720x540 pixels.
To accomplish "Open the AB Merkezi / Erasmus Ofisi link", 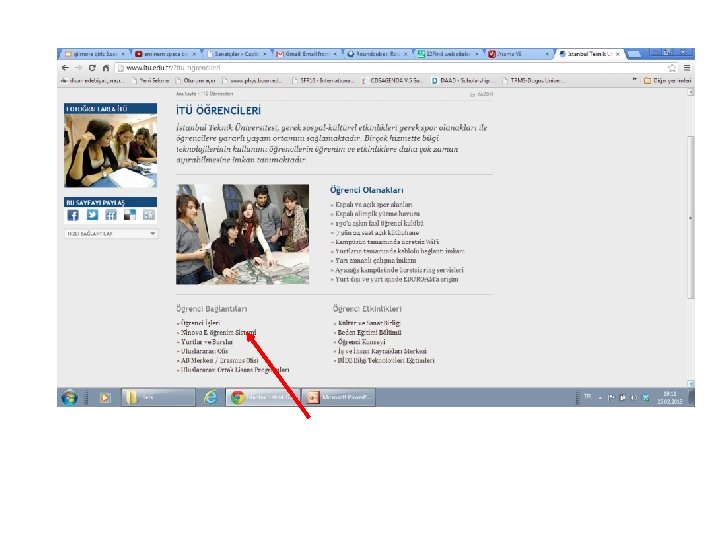I will point(219,360).
